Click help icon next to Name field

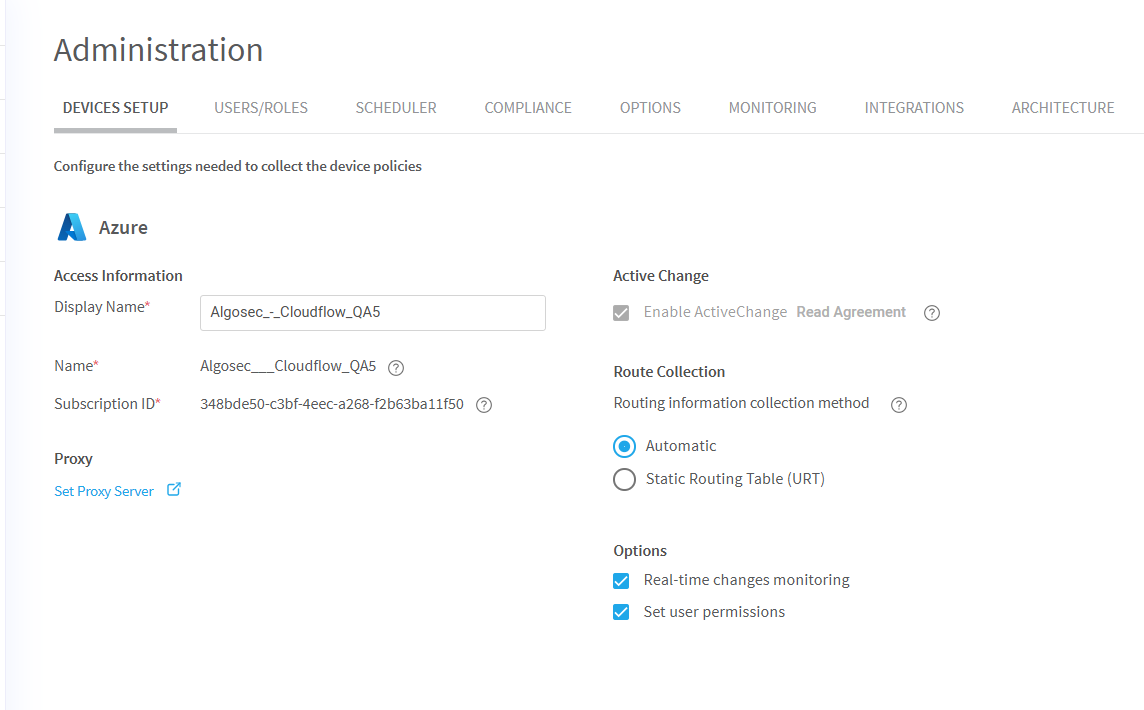(396, 367)
